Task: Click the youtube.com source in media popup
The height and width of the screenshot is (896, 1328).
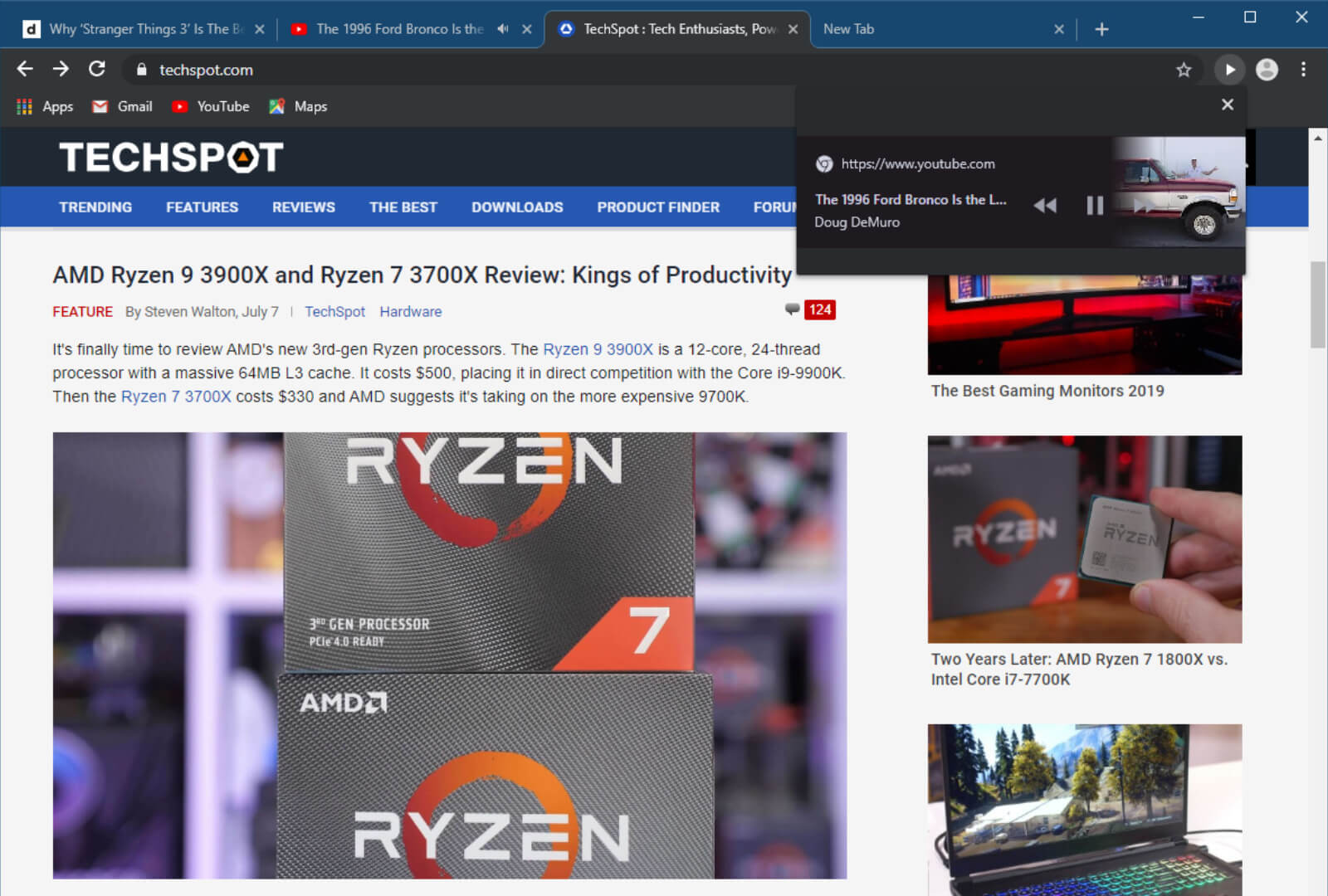Action: point(918,164)
